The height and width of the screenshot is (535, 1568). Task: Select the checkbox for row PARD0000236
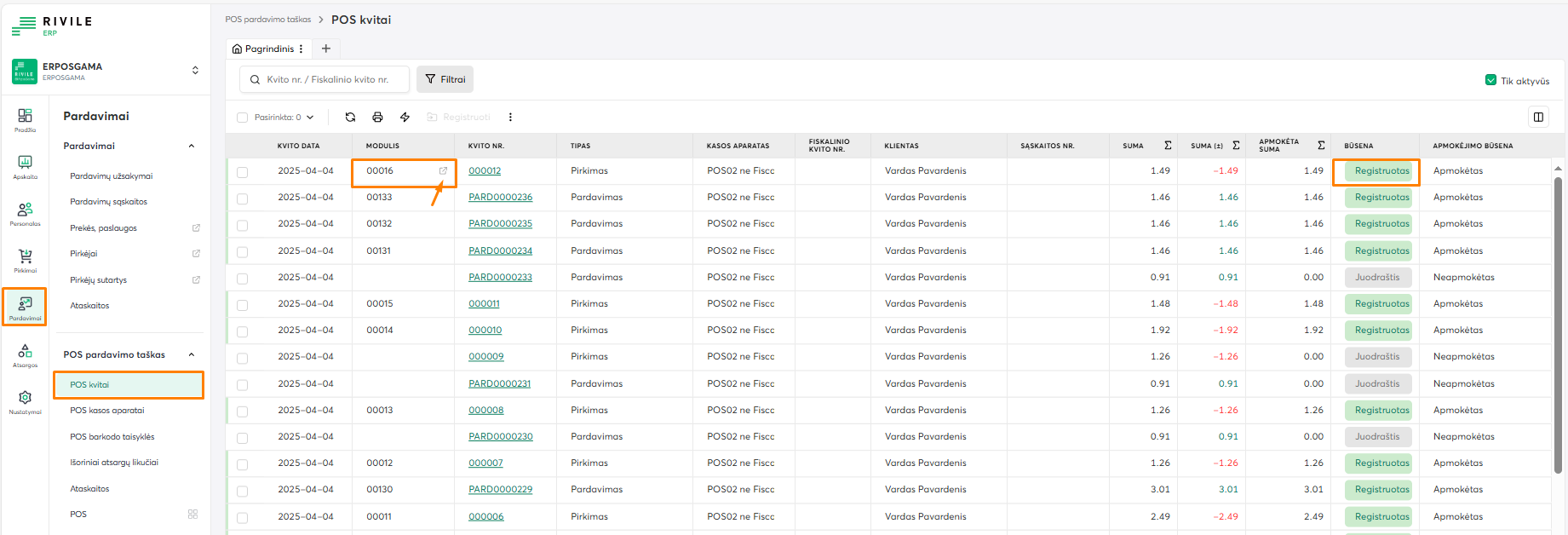(x=243, y=198)
